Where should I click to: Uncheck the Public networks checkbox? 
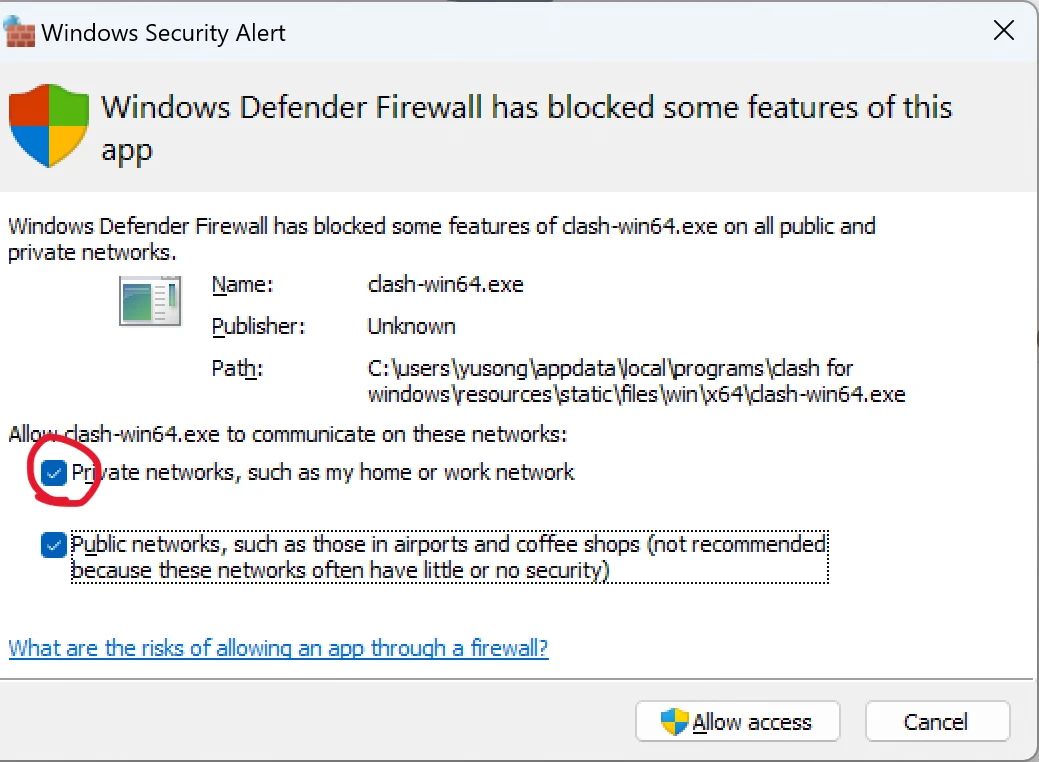click(x=54, y=545)
